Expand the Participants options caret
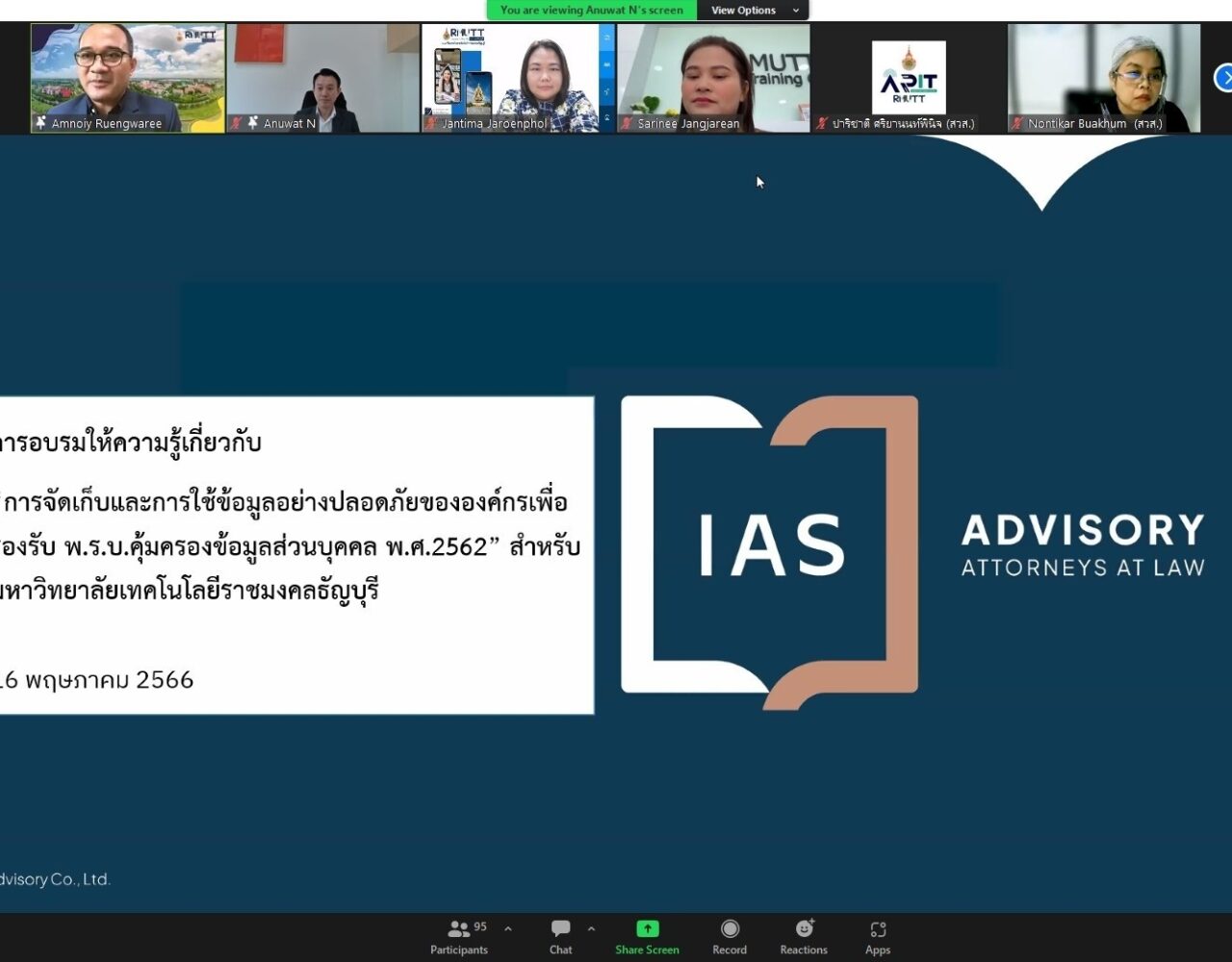Viewport: 1232px width, 962px height. [508, 929]
